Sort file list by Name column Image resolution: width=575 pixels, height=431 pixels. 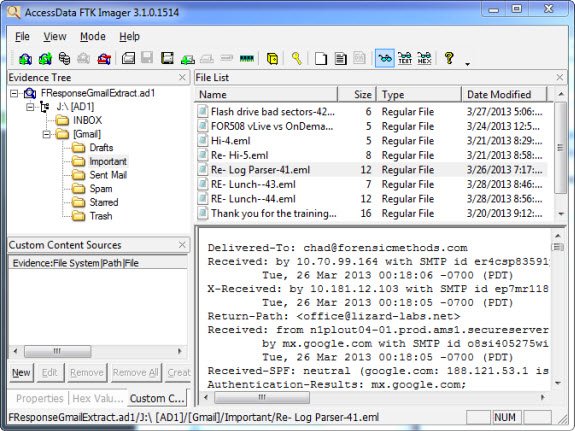tap(266, 94)
